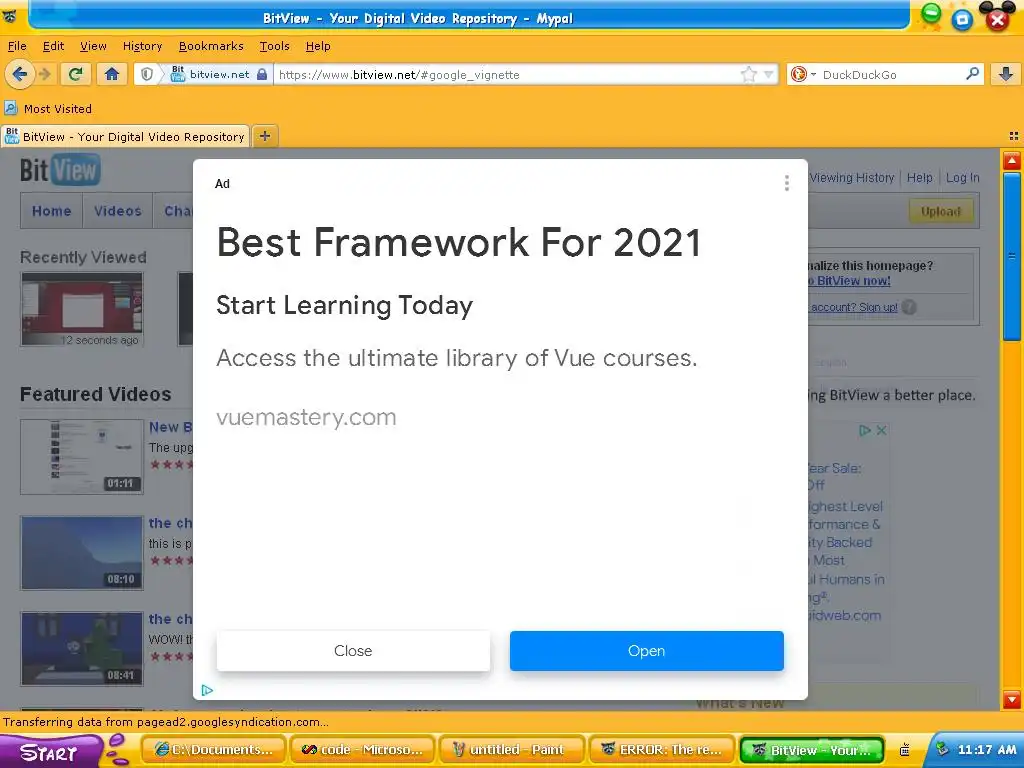This screenshot has height=768, width=1024.
Task: Click the list all tabs icon
Action: click(1014, 136)
